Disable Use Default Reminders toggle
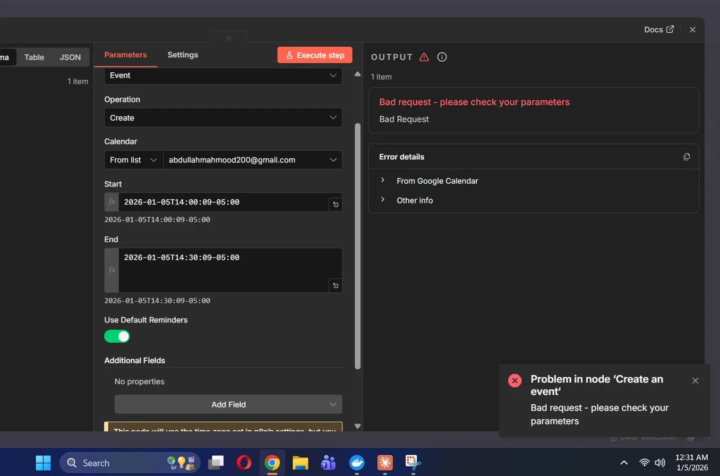Image resolution: width=720 pixels, height=476 pixels. pyautogui.click(x=117, y=336)
